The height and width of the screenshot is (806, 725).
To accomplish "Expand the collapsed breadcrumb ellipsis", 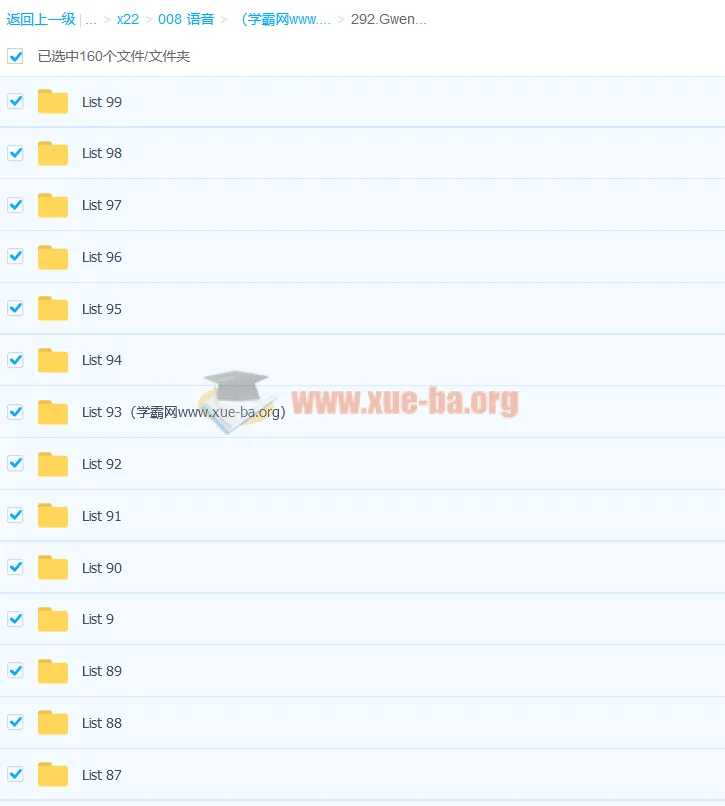I will [91, 19].
